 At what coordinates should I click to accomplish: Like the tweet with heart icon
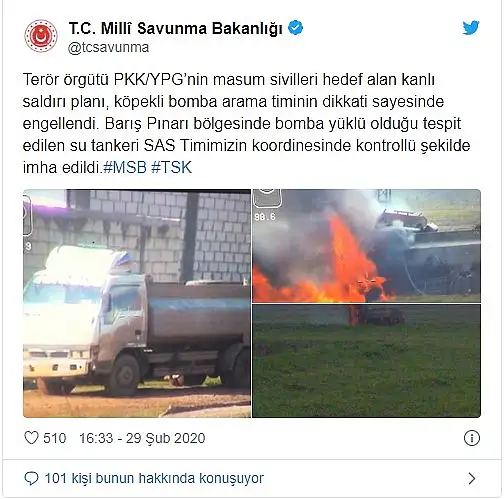pos(32,438)
